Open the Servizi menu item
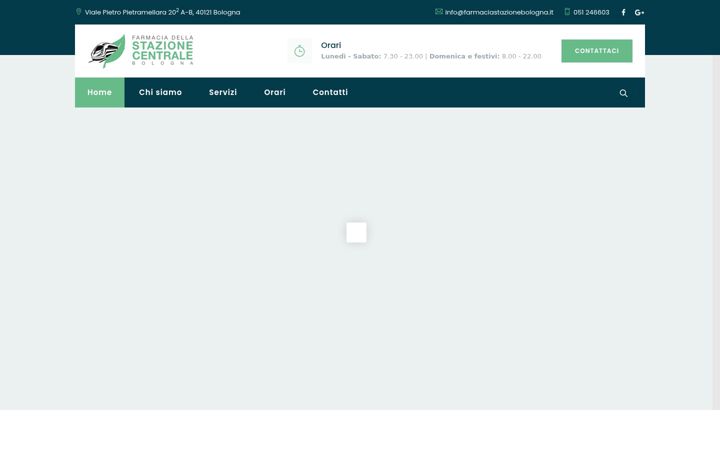Image resolution: width=720 pixels, height=450 pixels. click(223, 92)
